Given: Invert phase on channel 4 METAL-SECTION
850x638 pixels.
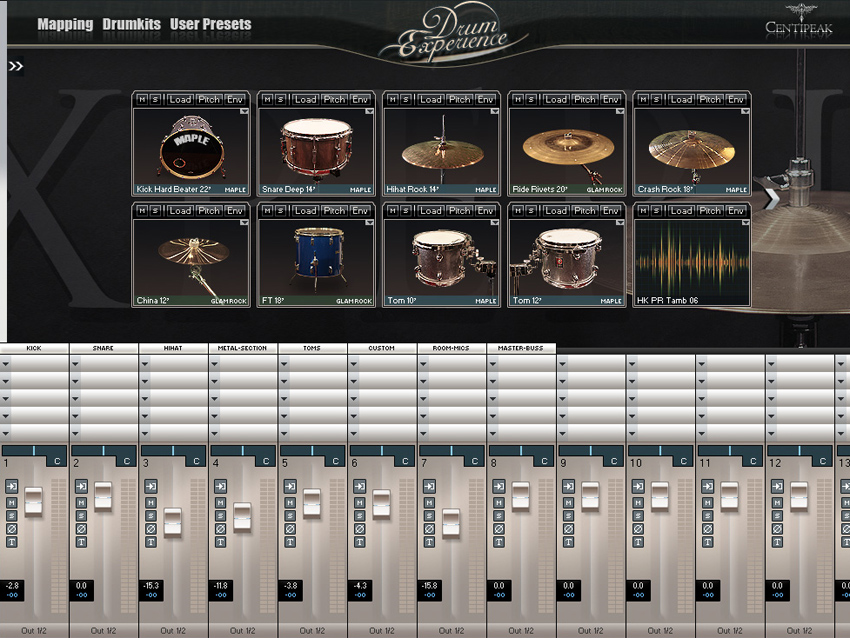Looking at the screenshot, I should [x=220, y=529].
